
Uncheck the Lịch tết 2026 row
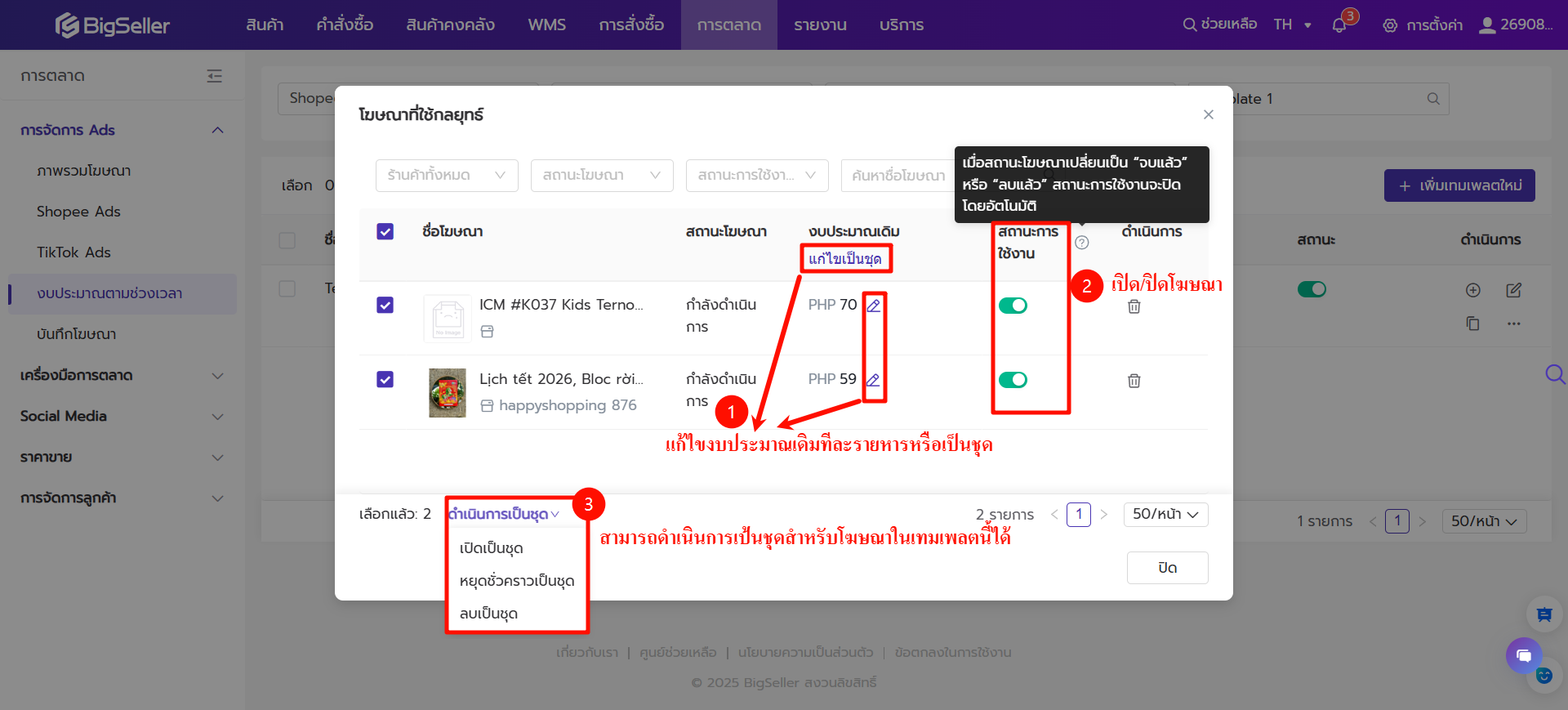click(x=385, y=380)
